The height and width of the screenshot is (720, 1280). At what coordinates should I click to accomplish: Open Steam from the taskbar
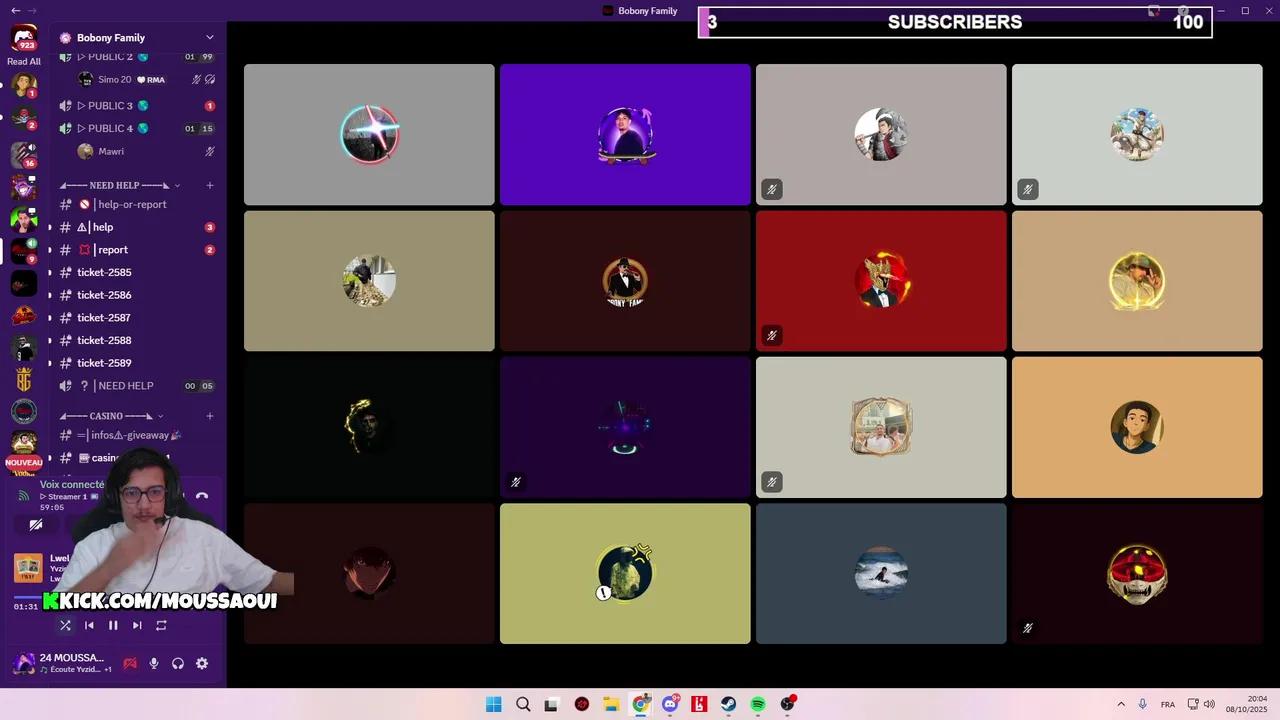point(729,704)
